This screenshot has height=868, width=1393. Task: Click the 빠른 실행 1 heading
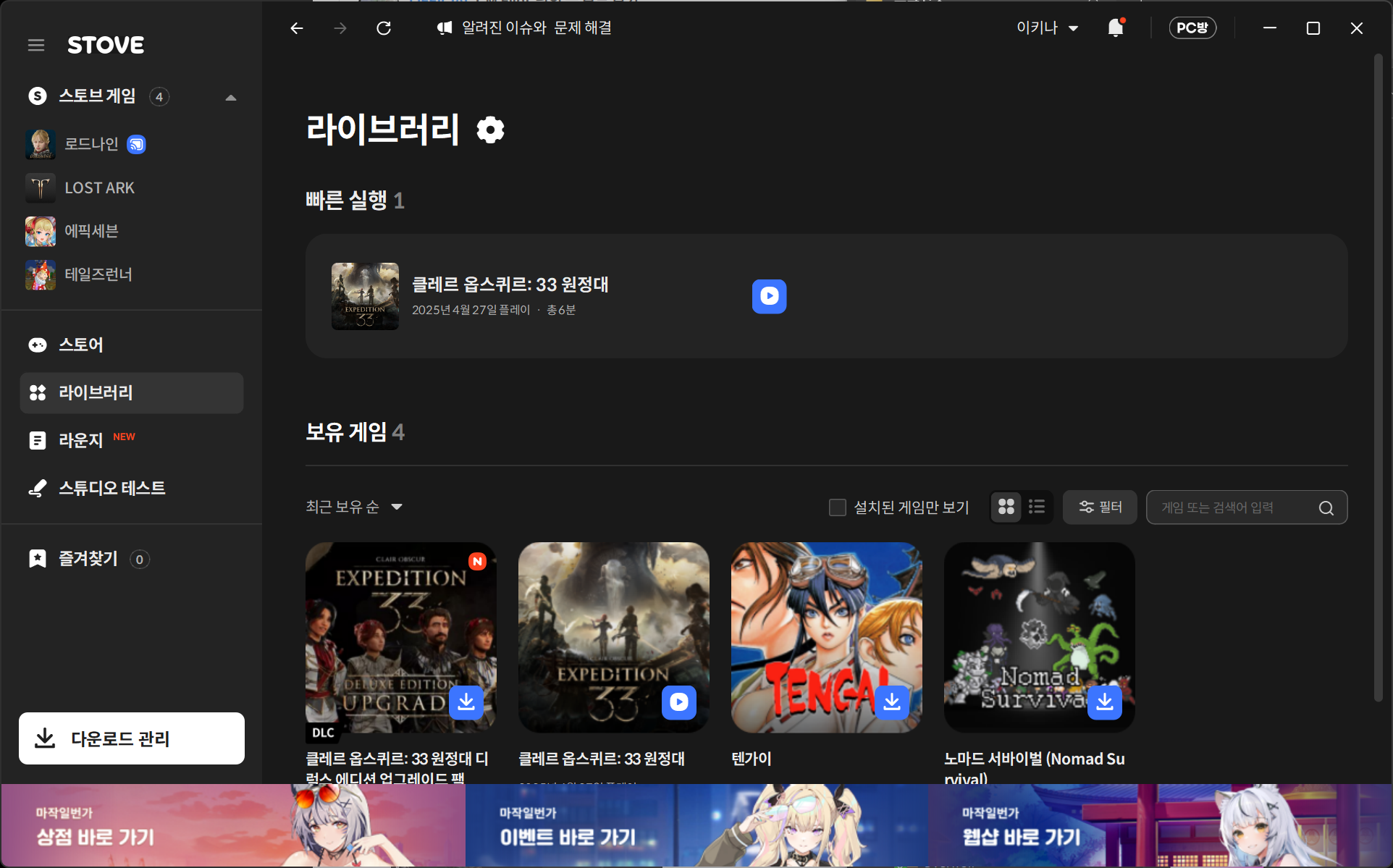tap(355, 201)
